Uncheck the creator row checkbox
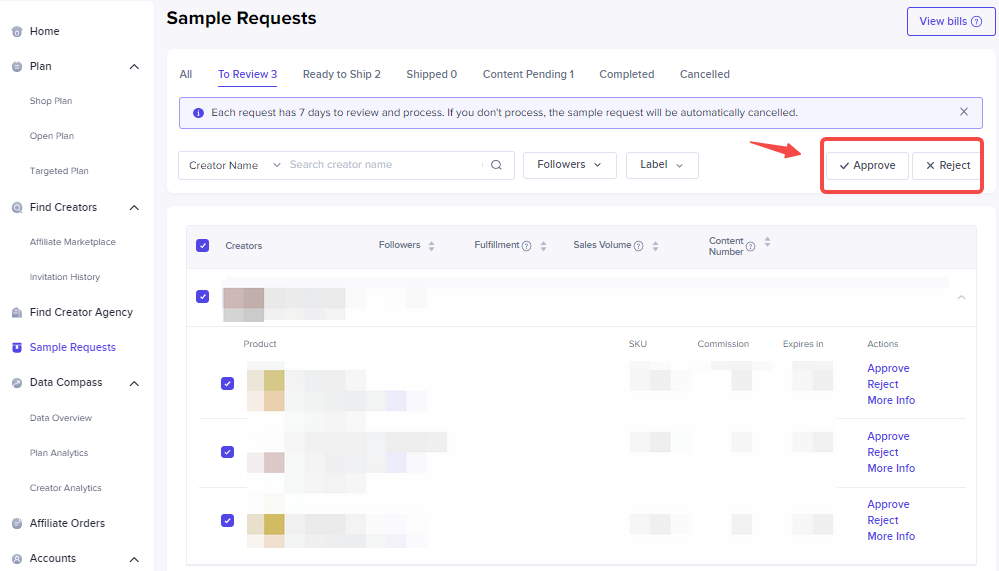Viewport: 999px width, 571px height. click(x=203, y=297)
